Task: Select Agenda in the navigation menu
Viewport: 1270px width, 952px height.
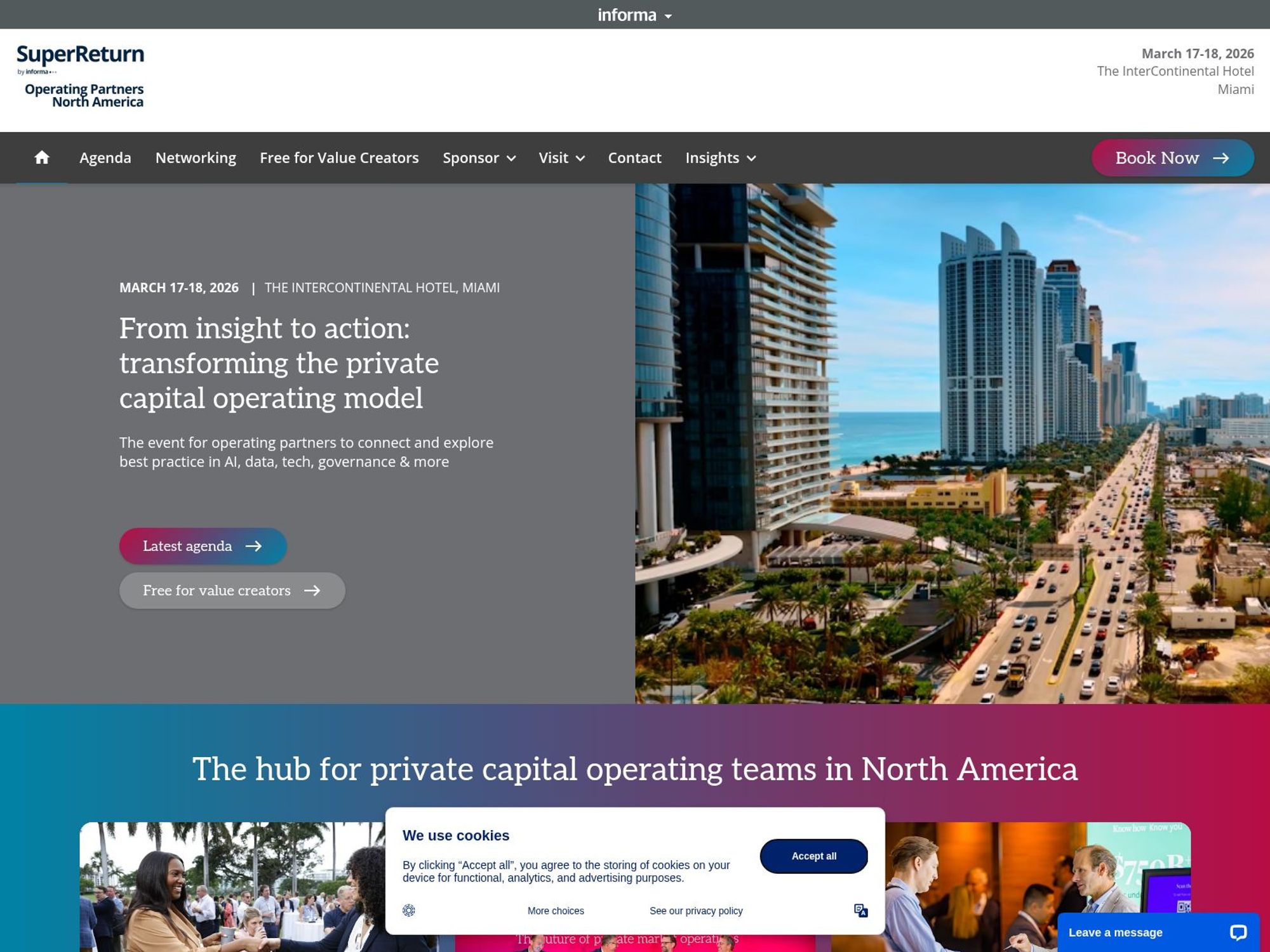Action: point(105,158)
